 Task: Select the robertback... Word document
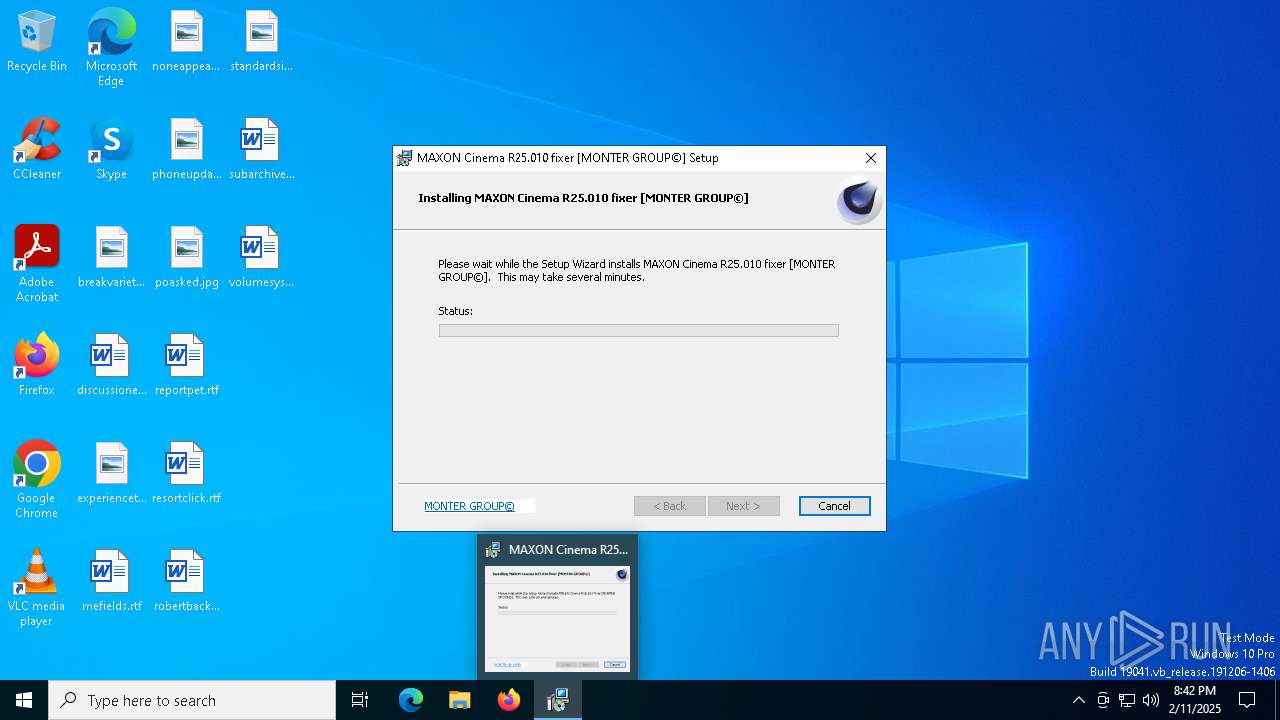[x=186, y=582]
